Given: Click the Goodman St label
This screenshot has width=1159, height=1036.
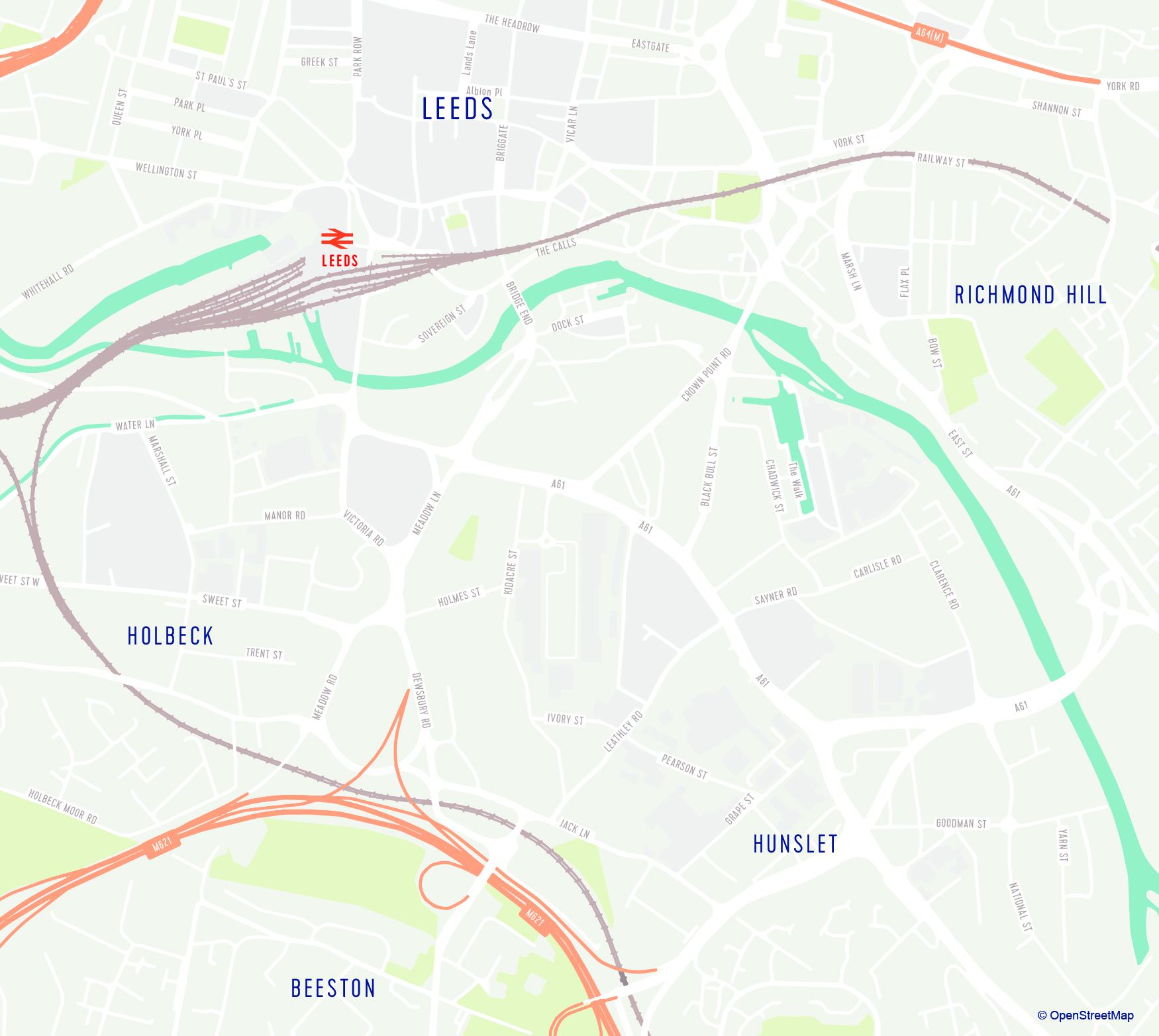Looking at the screenshot, I should [x=961, y=823].
